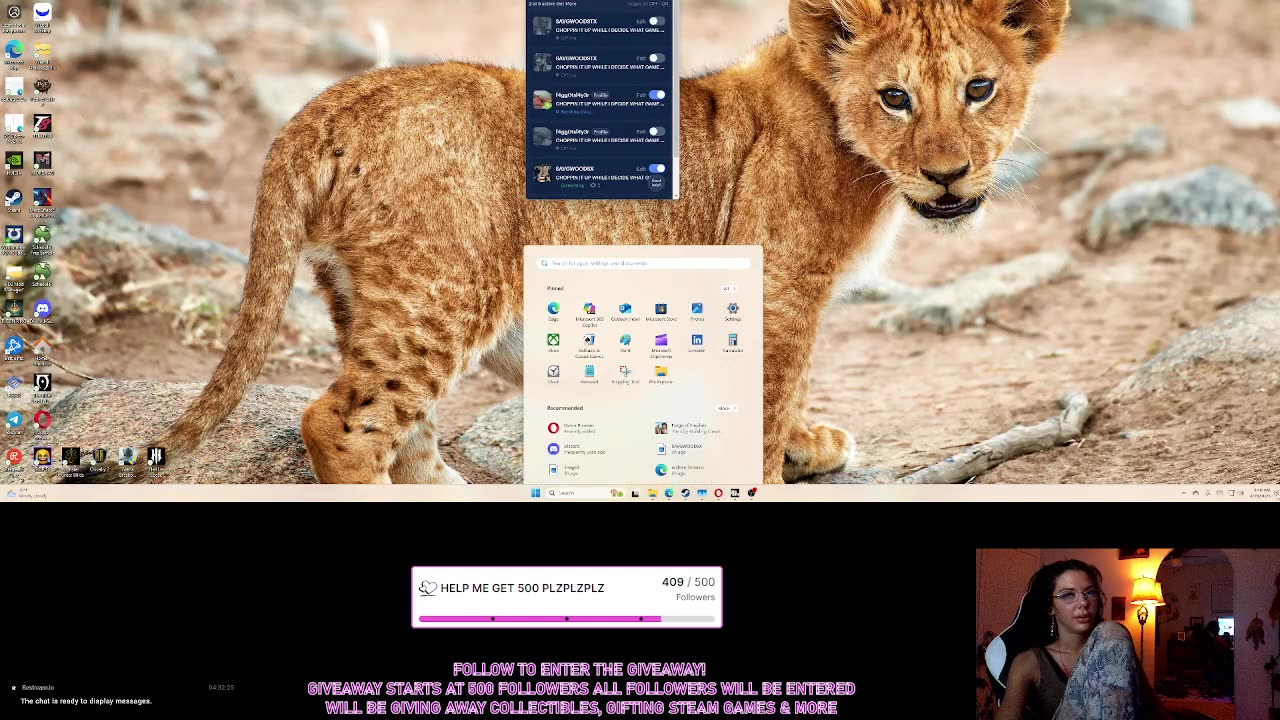The image size is (1280, 720).
Task: Disable the toggle on SAVGWOODSX Streaming row
Action: point(656,168)
